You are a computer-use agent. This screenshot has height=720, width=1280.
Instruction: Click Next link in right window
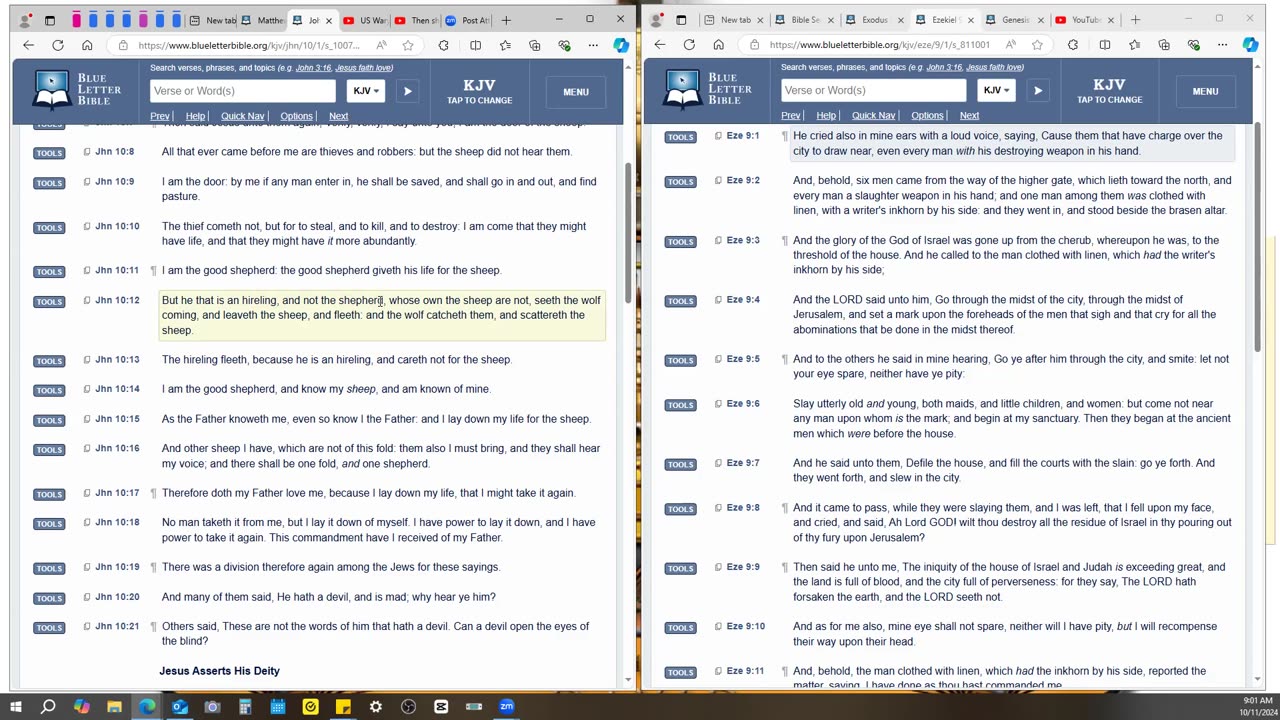[969, 116]
